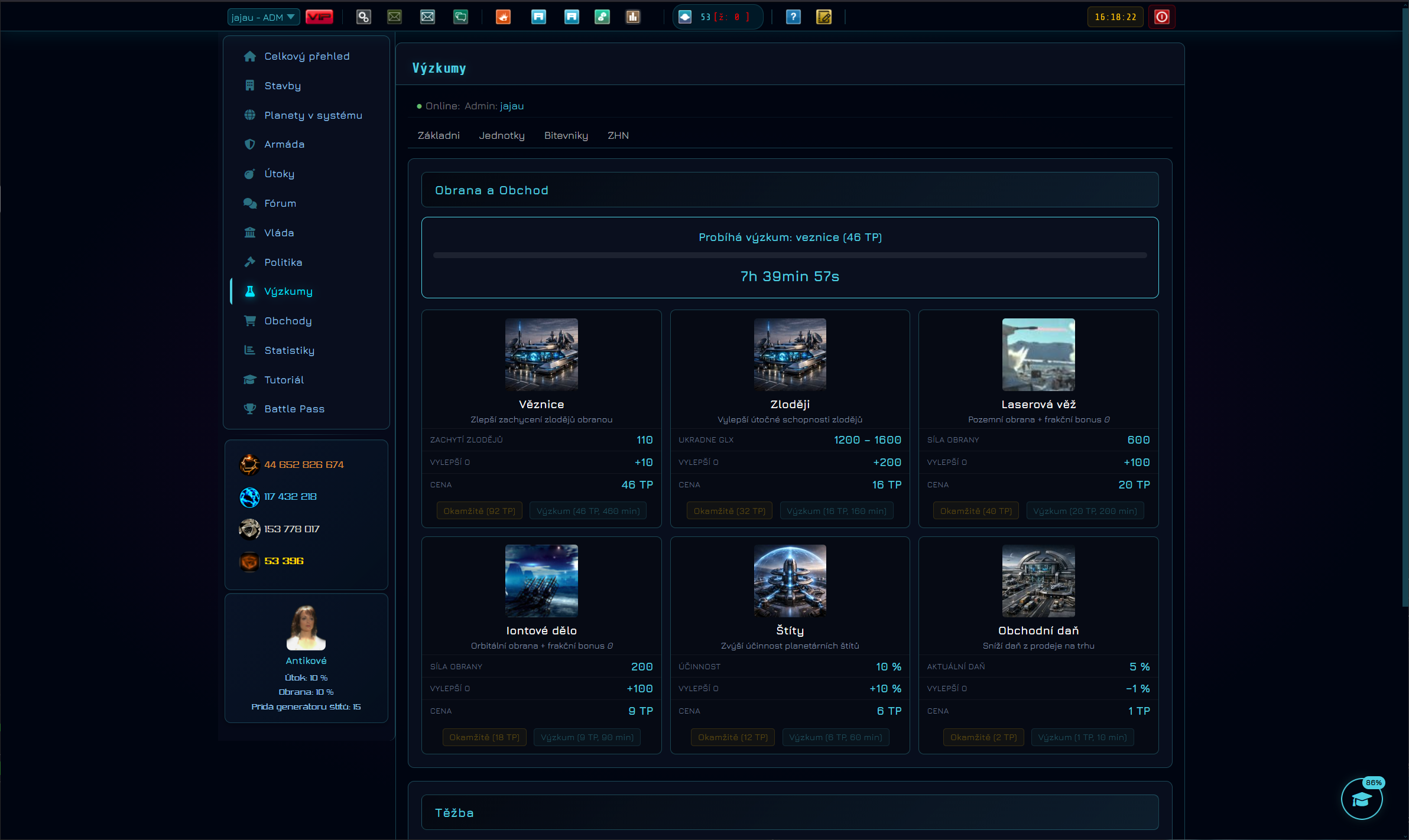Open the graduation cap tutorial progress widget
Image resolution: width=1409 pixels, height=840 pixels.
[x=1362, y=799]
